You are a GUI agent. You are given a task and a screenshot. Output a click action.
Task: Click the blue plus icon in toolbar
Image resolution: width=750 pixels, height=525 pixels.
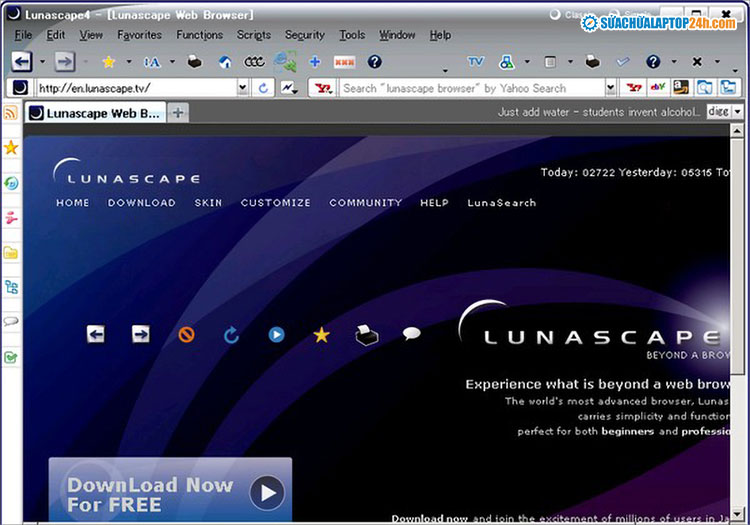(x=314, y=62)
